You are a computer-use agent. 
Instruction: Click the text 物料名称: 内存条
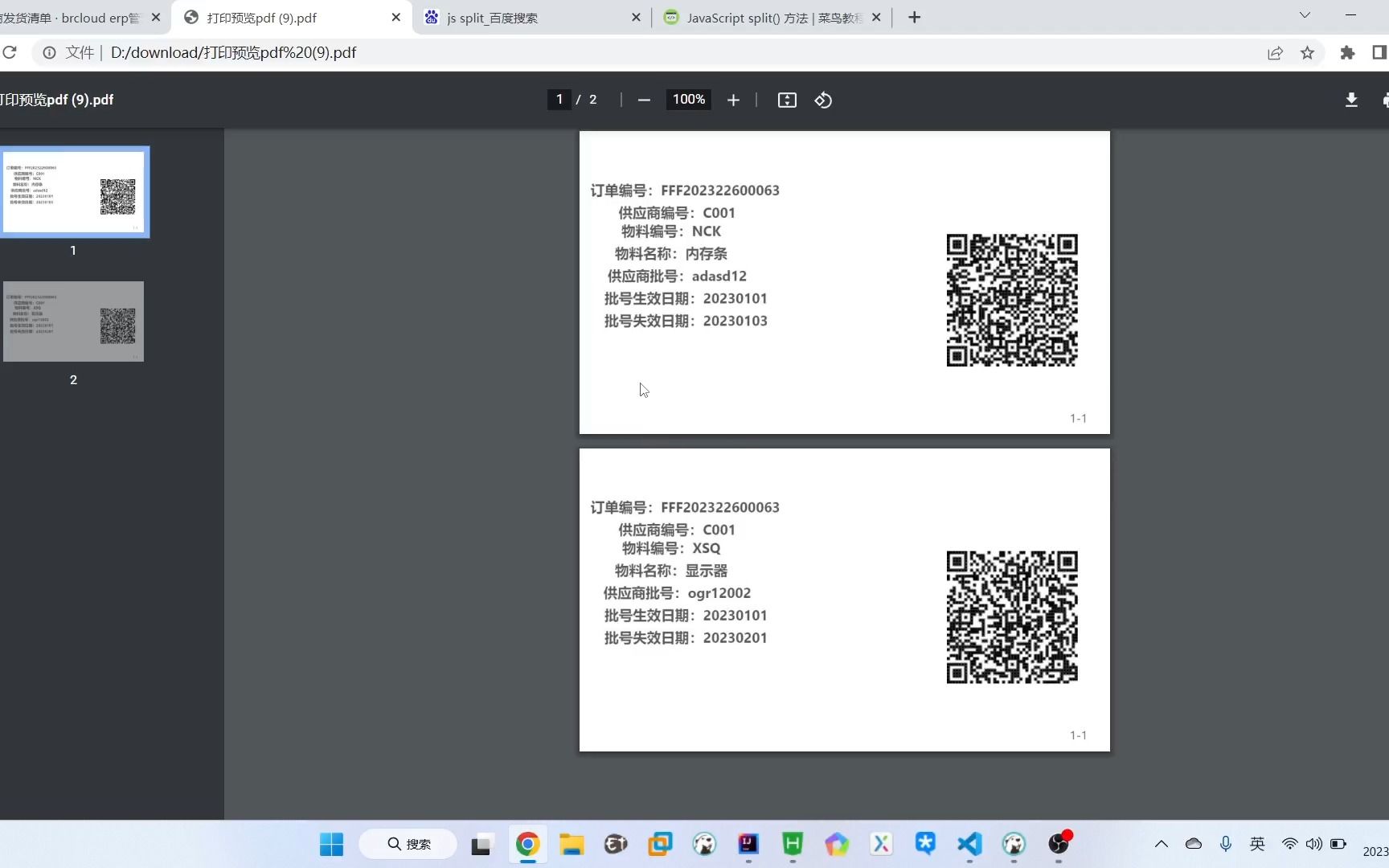[x=671, y=254]
